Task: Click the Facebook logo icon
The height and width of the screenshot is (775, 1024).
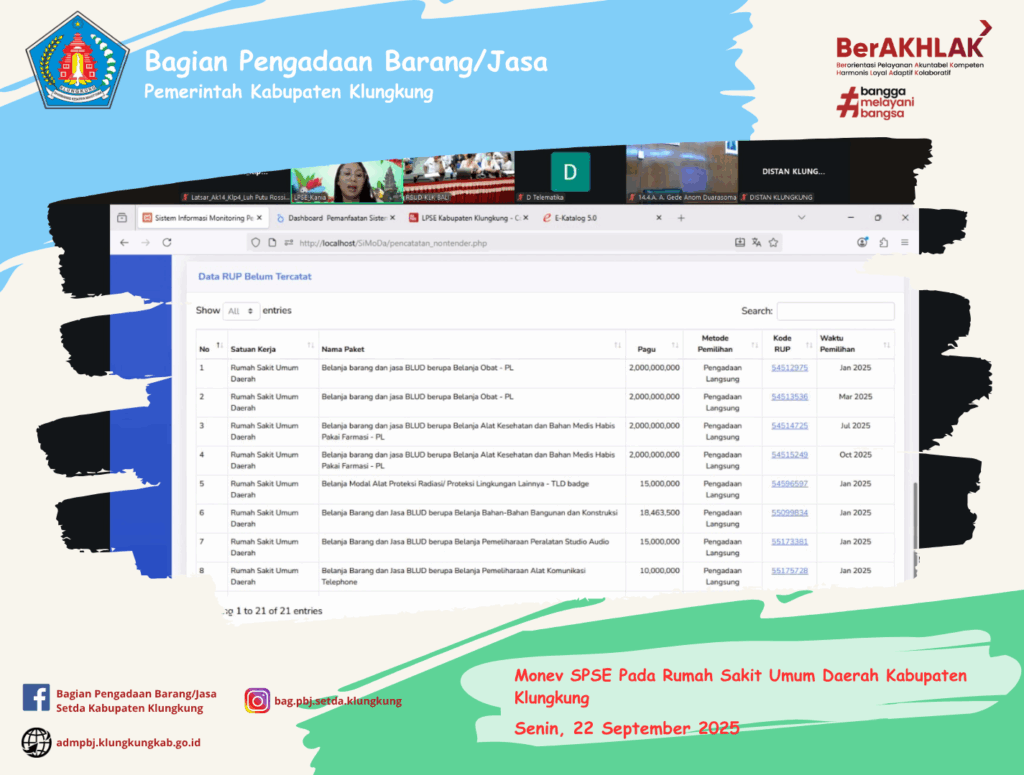Action: [36, 697]
